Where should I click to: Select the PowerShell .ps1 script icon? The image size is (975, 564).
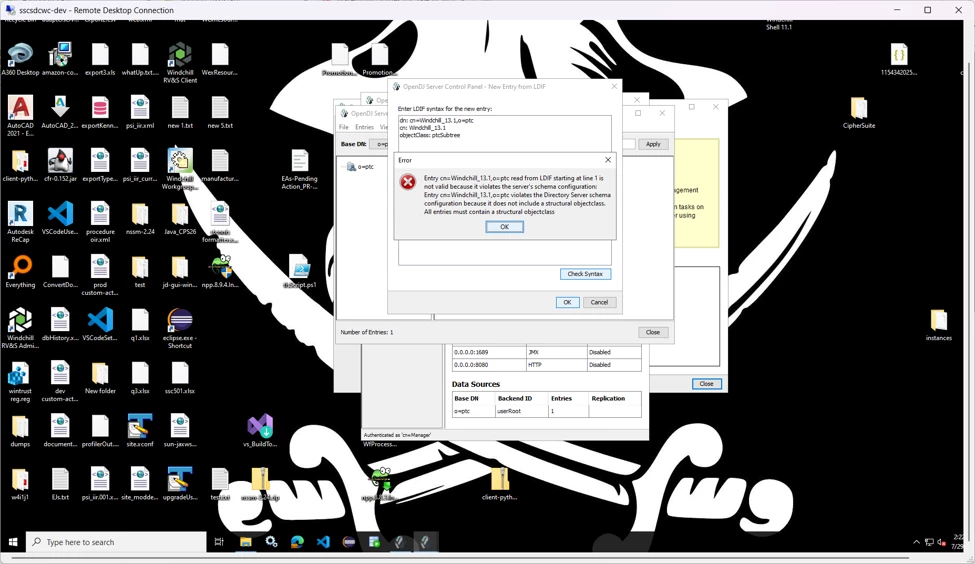(300, 272)
